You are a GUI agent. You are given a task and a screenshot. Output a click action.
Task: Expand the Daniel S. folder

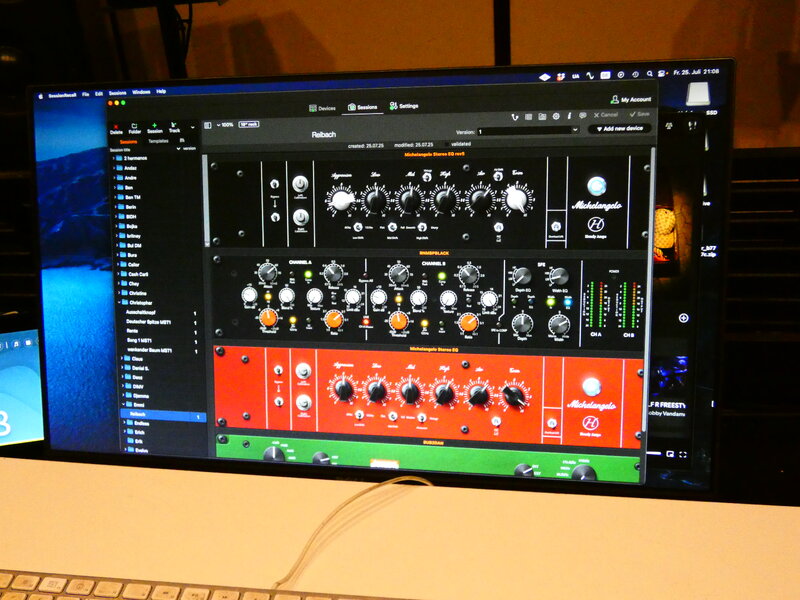122,368
